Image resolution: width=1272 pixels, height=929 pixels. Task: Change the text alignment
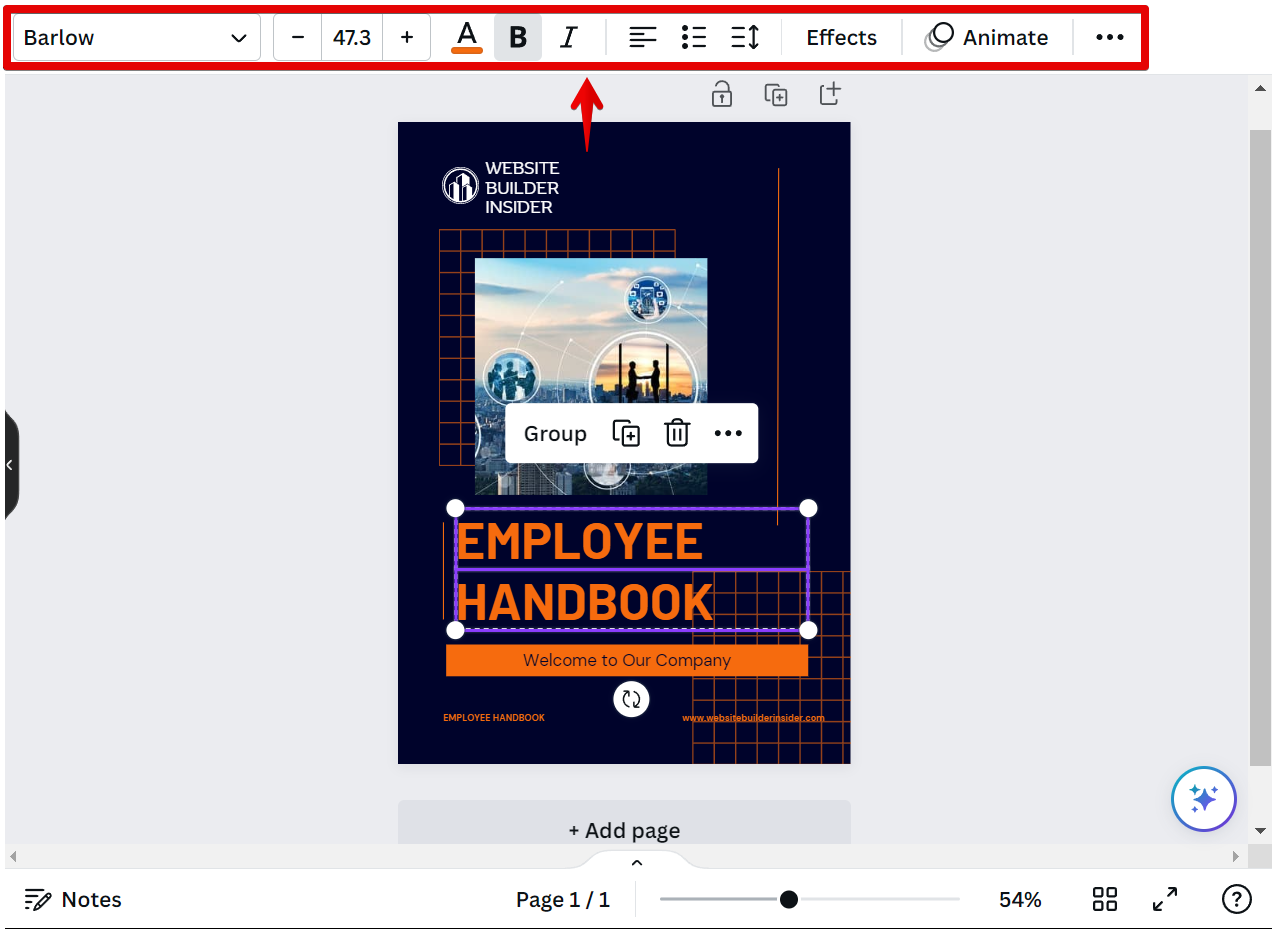click(643, 38)
